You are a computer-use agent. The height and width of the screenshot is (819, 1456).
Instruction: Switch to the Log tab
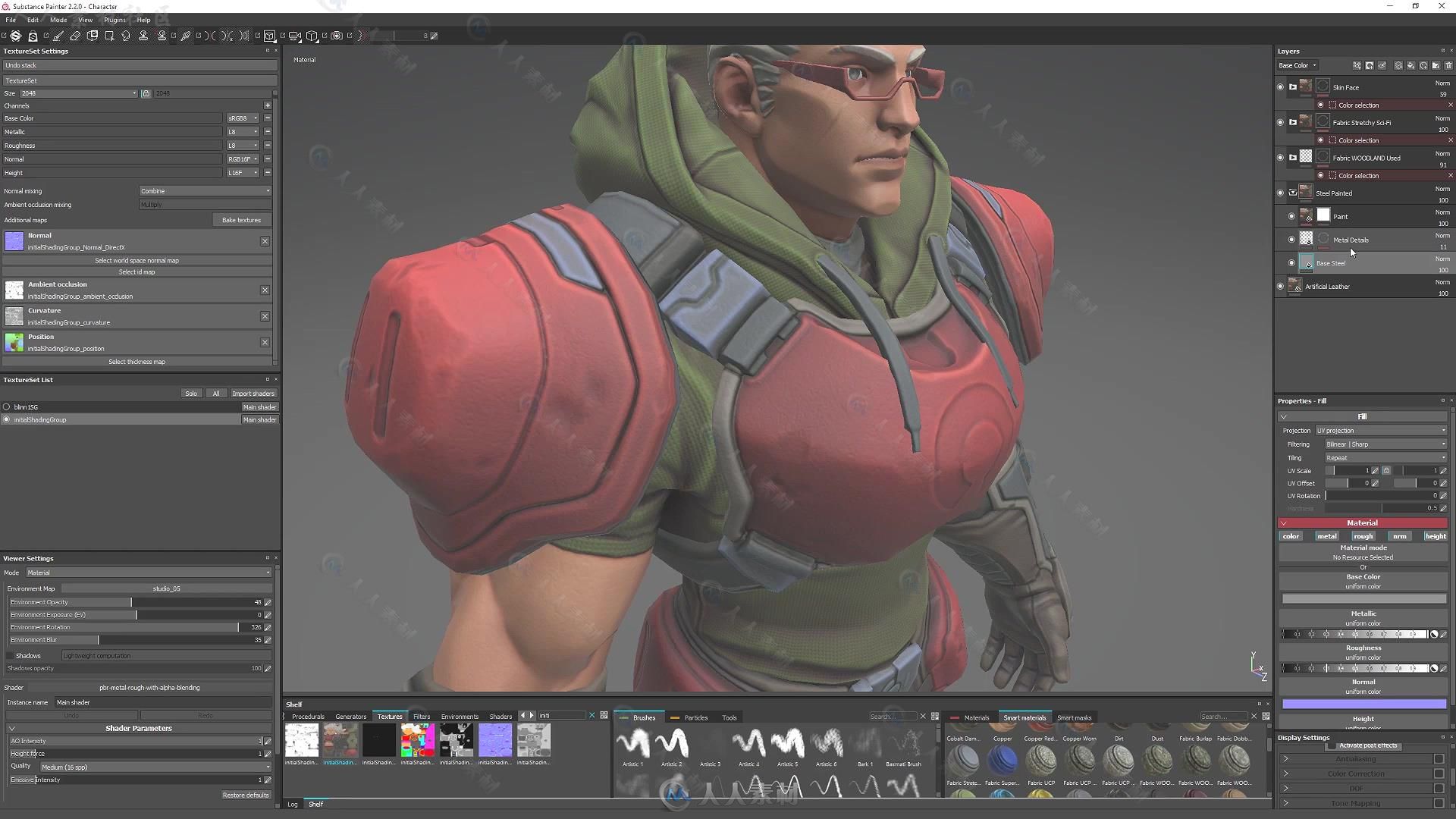pyautogui.click(x=292, y=805)
